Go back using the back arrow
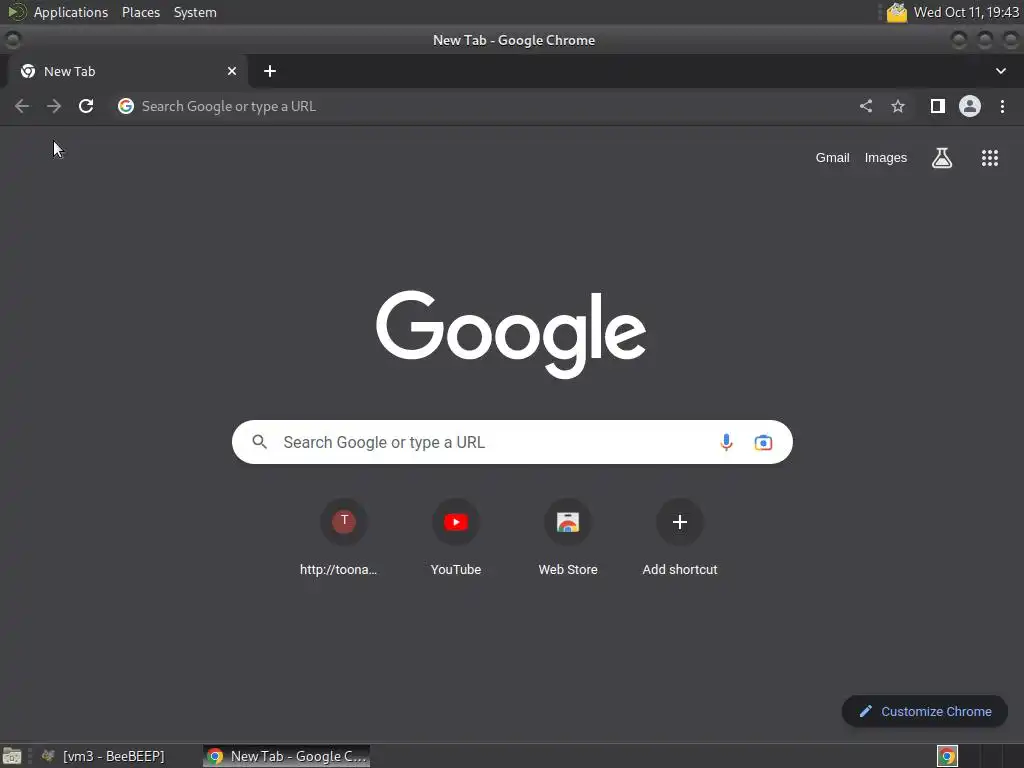 22,106
